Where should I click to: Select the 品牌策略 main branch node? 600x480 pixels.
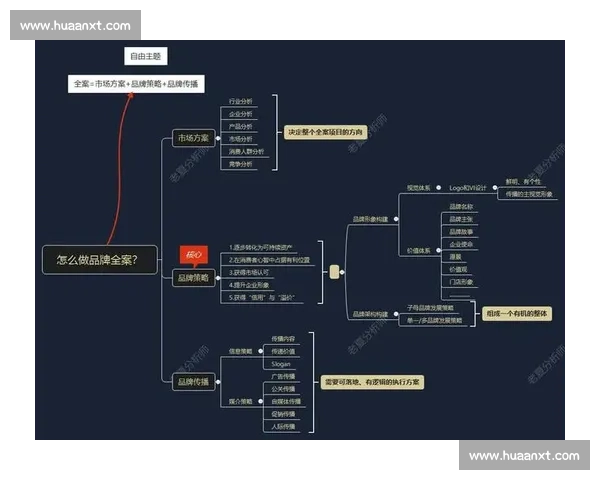pyautogui.click(x=193, y=277)
